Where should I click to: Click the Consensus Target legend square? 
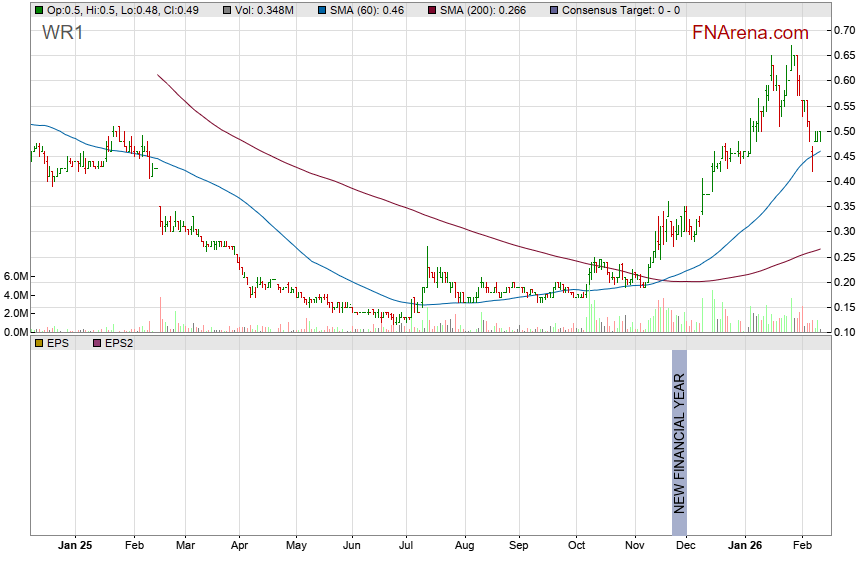(x=555, y=10)
